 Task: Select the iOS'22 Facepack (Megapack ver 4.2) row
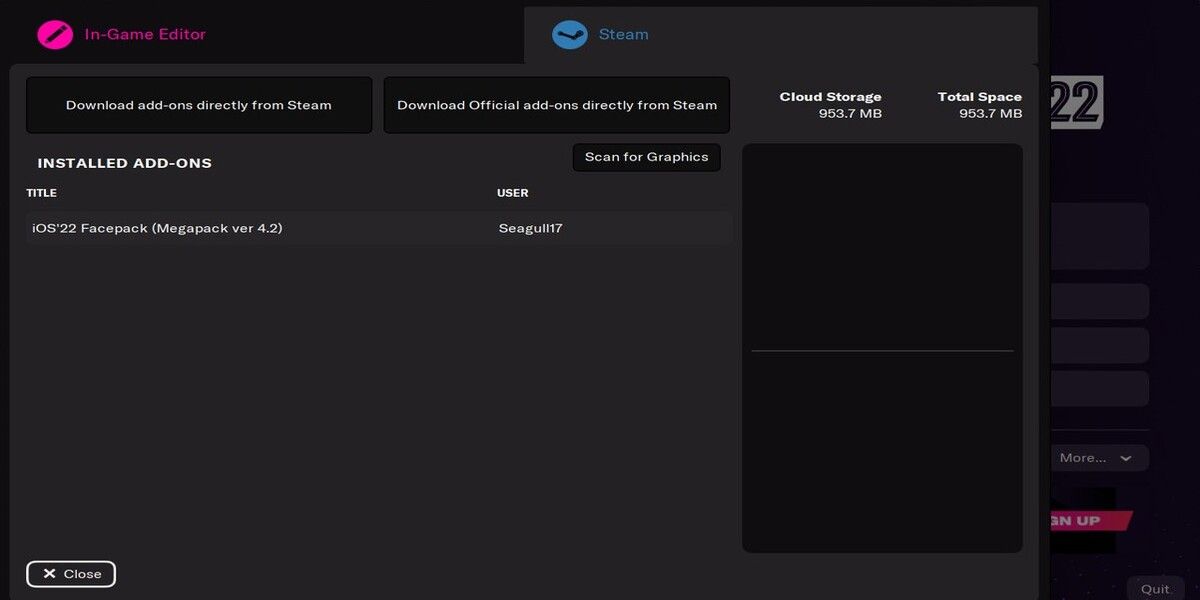[379, 228]
